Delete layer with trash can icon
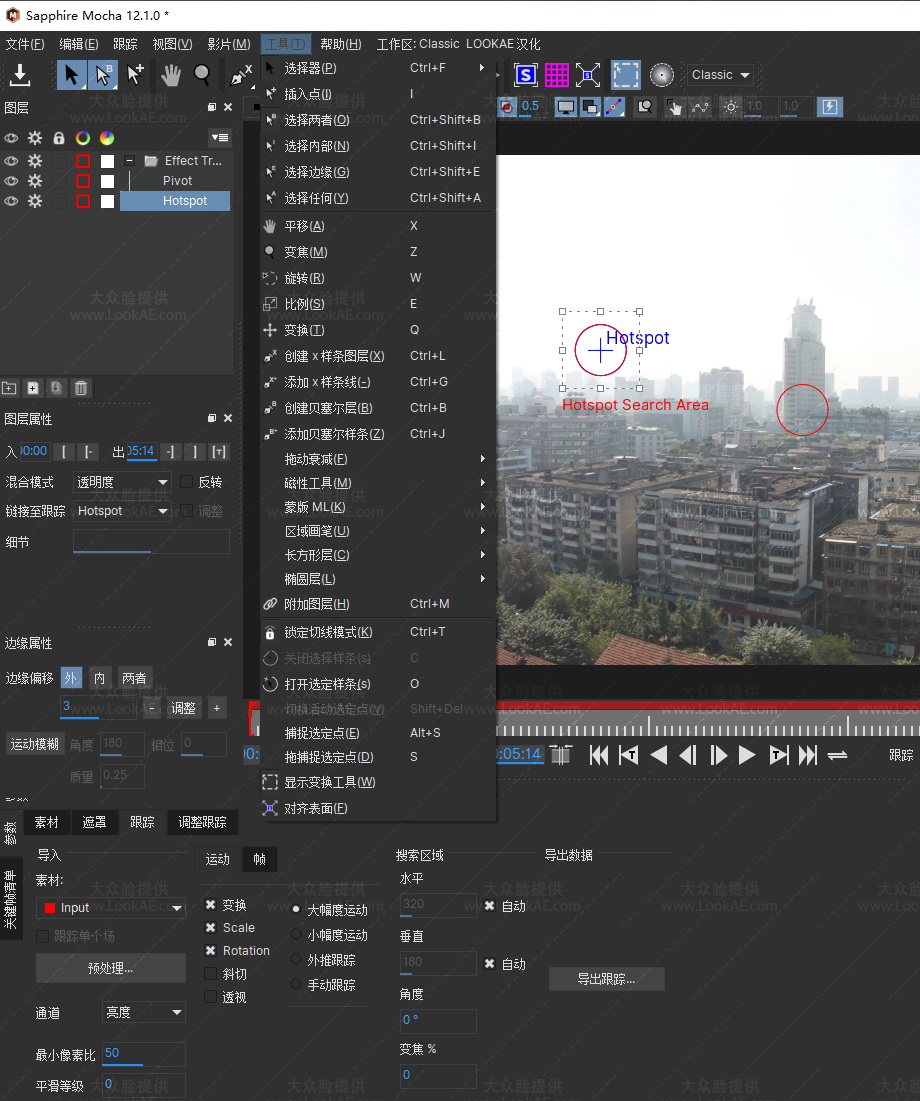This screenshot has height=1101, width=920. [x=81, y=388]
